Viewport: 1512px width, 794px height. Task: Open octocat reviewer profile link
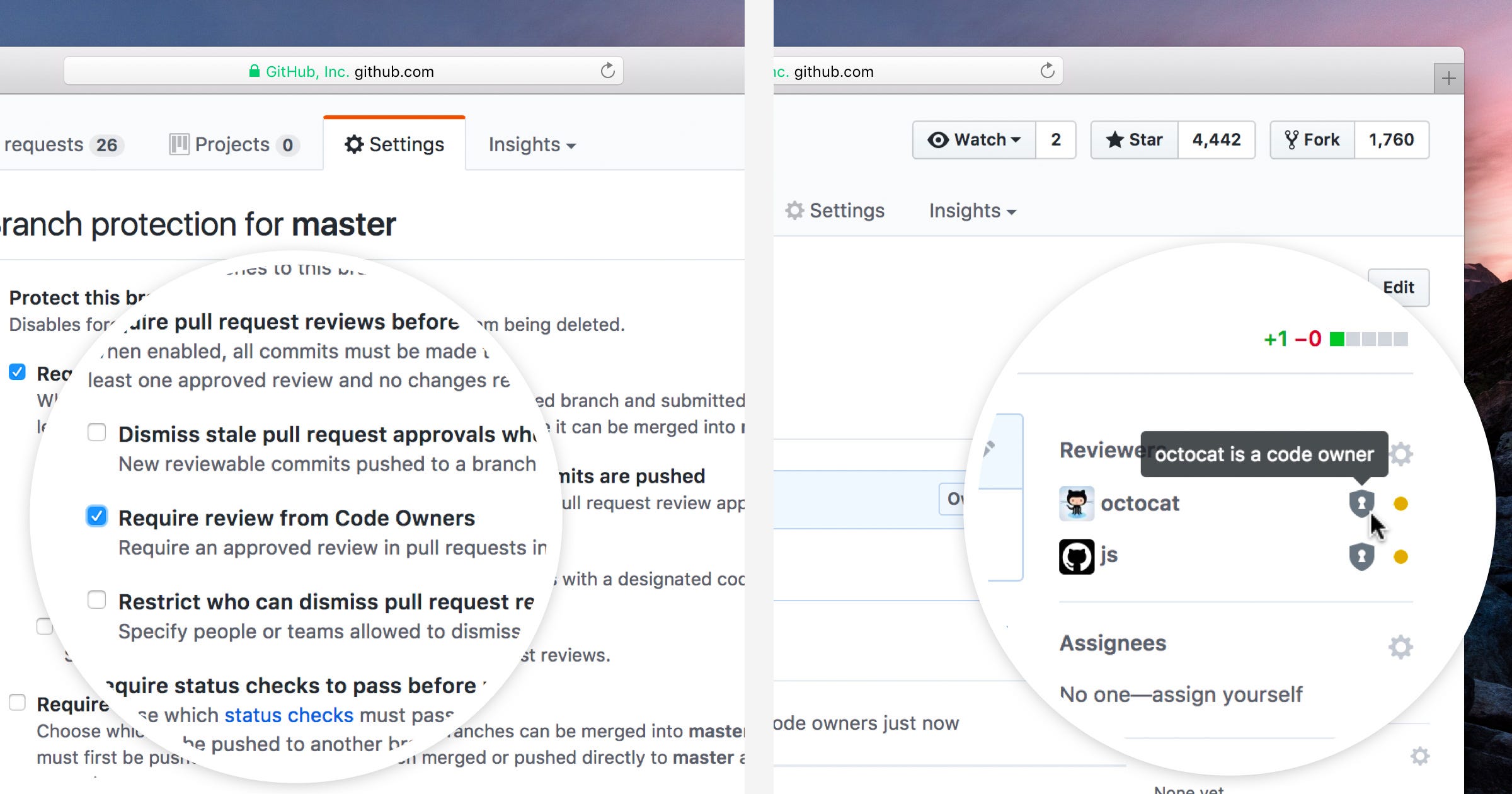pos(1140,503)
